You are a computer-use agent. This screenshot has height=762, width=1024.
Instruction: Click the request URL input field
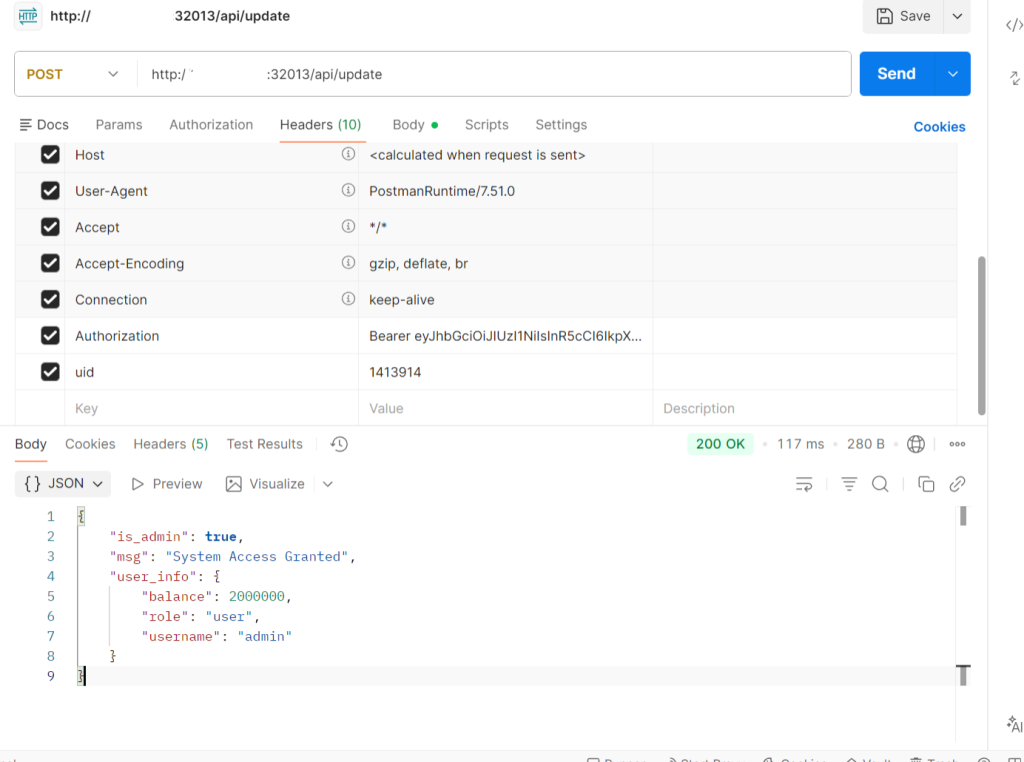(x=500, y=74)
